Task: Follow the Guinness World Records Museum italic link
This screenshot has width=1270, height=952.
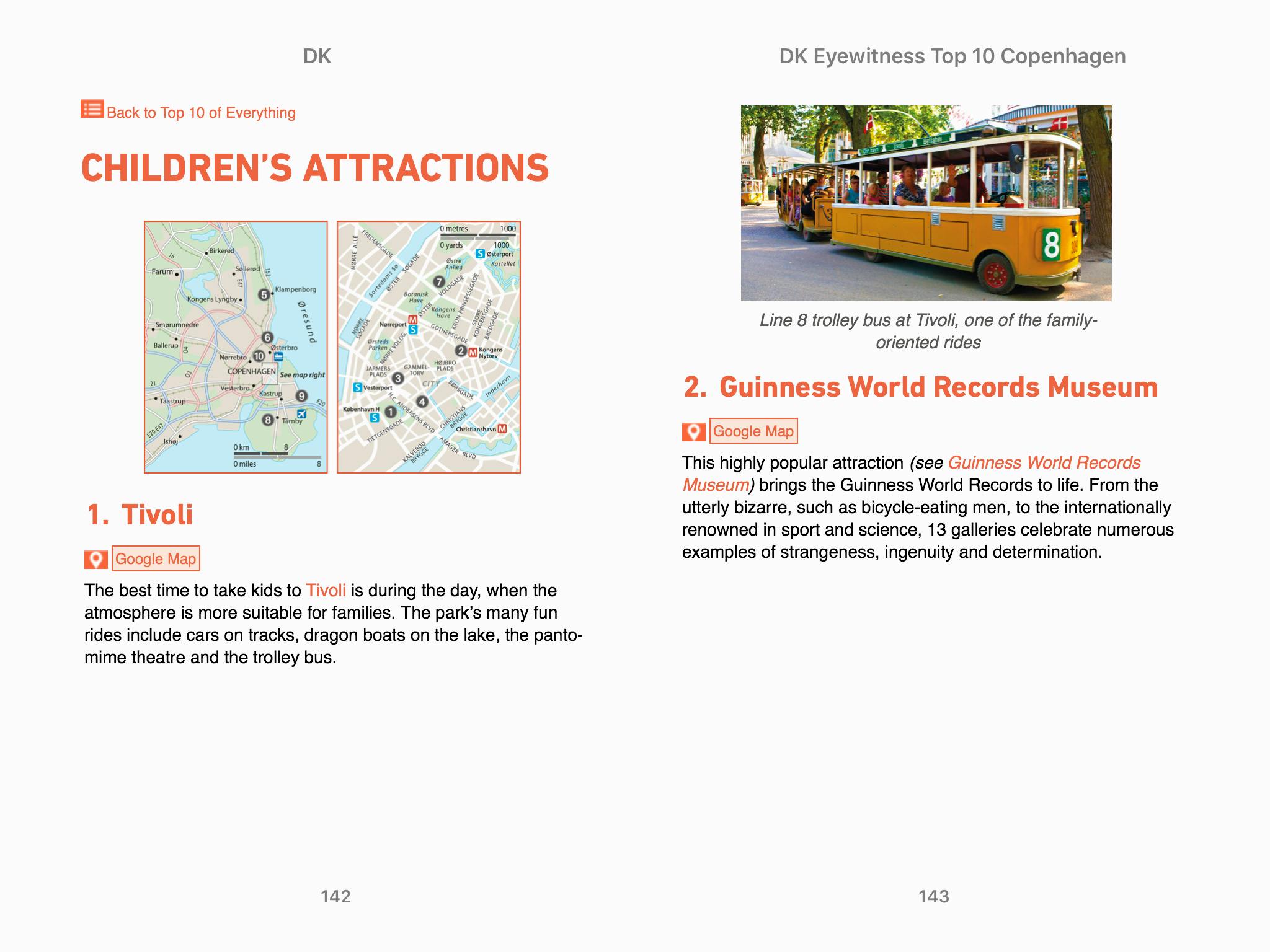Action: click(1044, 463)
